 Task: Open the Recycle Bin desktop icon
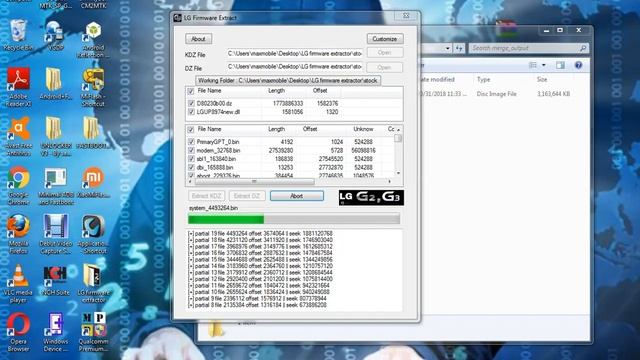[18, 35]
